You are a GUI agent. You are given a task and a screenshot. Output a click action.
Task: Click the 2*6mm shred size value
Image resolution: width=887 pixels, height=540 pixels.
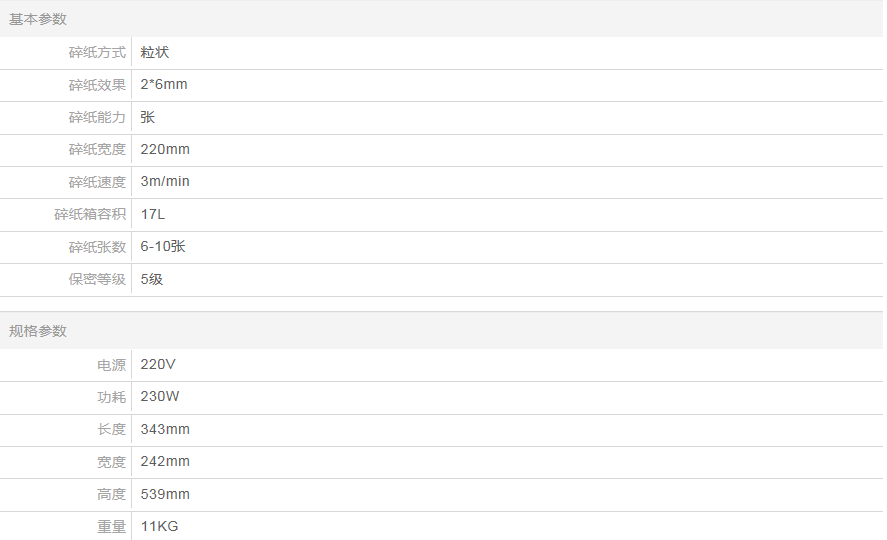[x=164, y=85]
